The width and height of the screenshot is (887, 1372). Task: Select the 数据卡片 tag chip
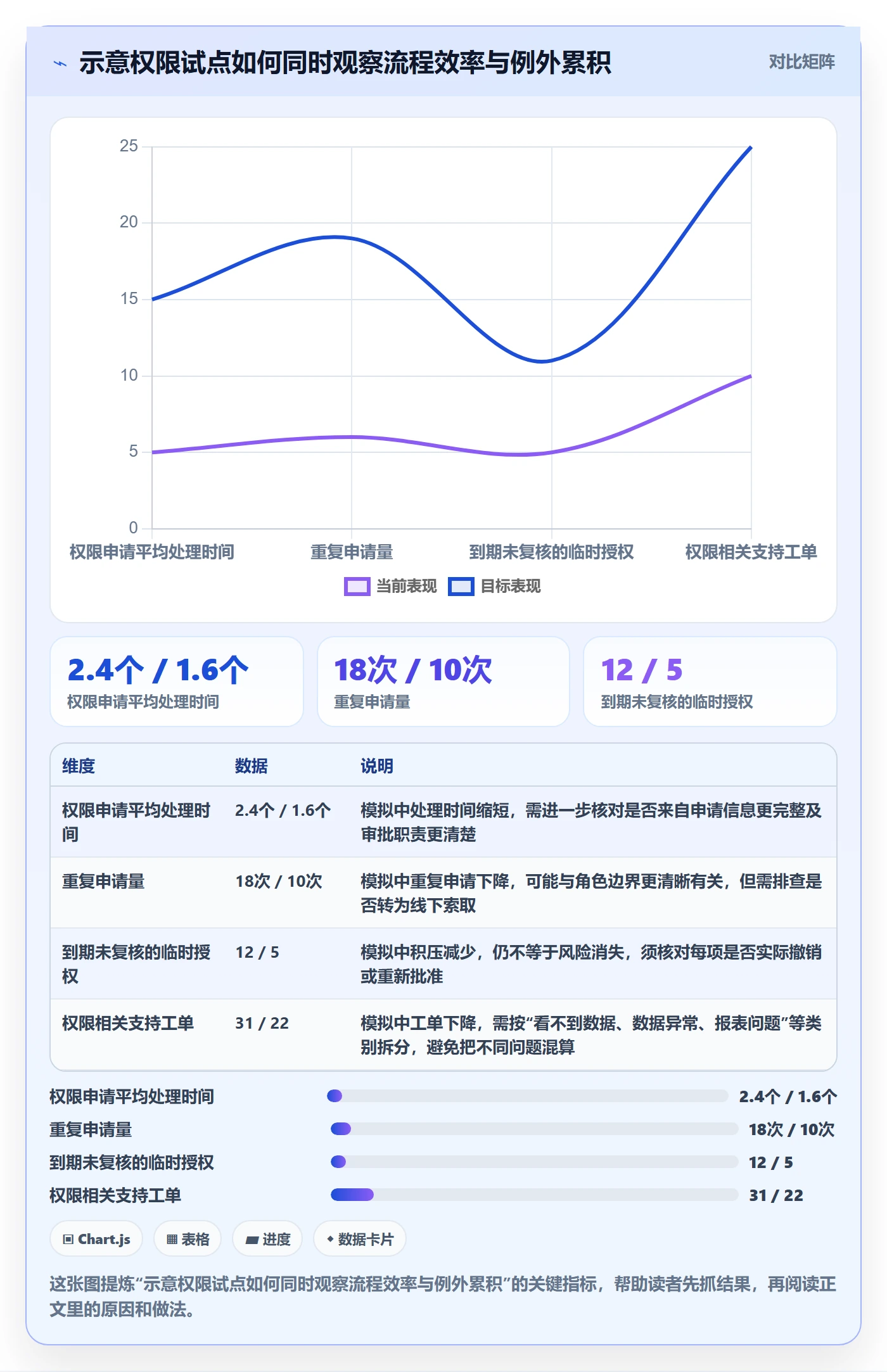[x=359, y=1239]
